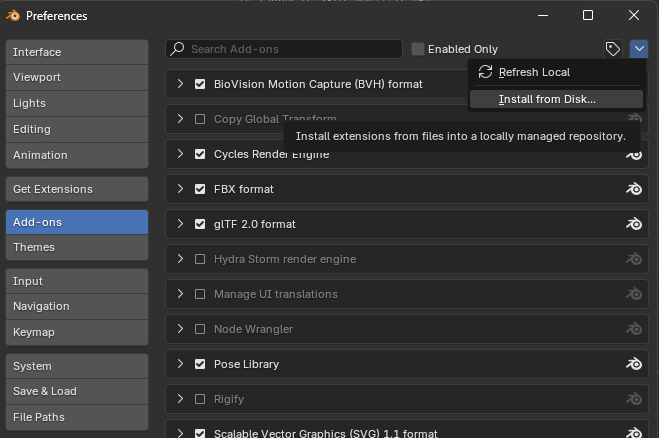Click Blender icon on Node Wrangler row
This screenshot has height=438, width=659.
634,329
